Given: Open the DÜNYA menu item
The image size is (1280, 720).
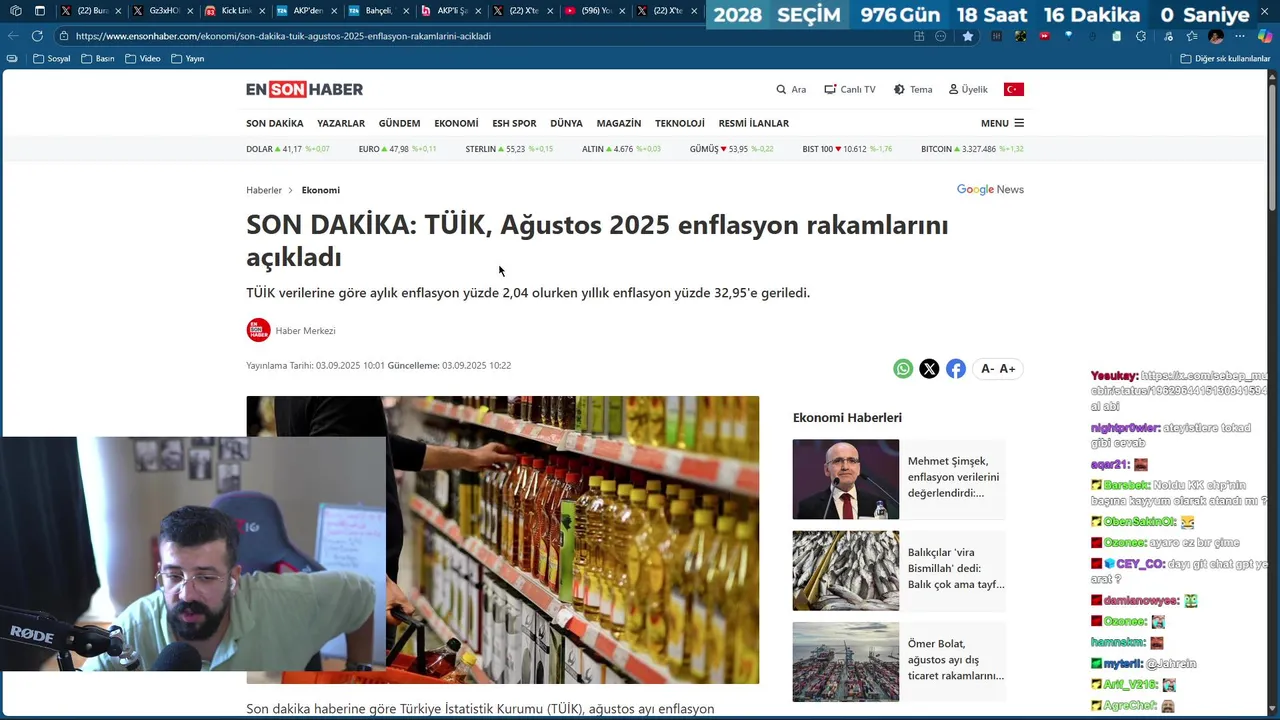Looking at the screenshot, I should [566, 123].
